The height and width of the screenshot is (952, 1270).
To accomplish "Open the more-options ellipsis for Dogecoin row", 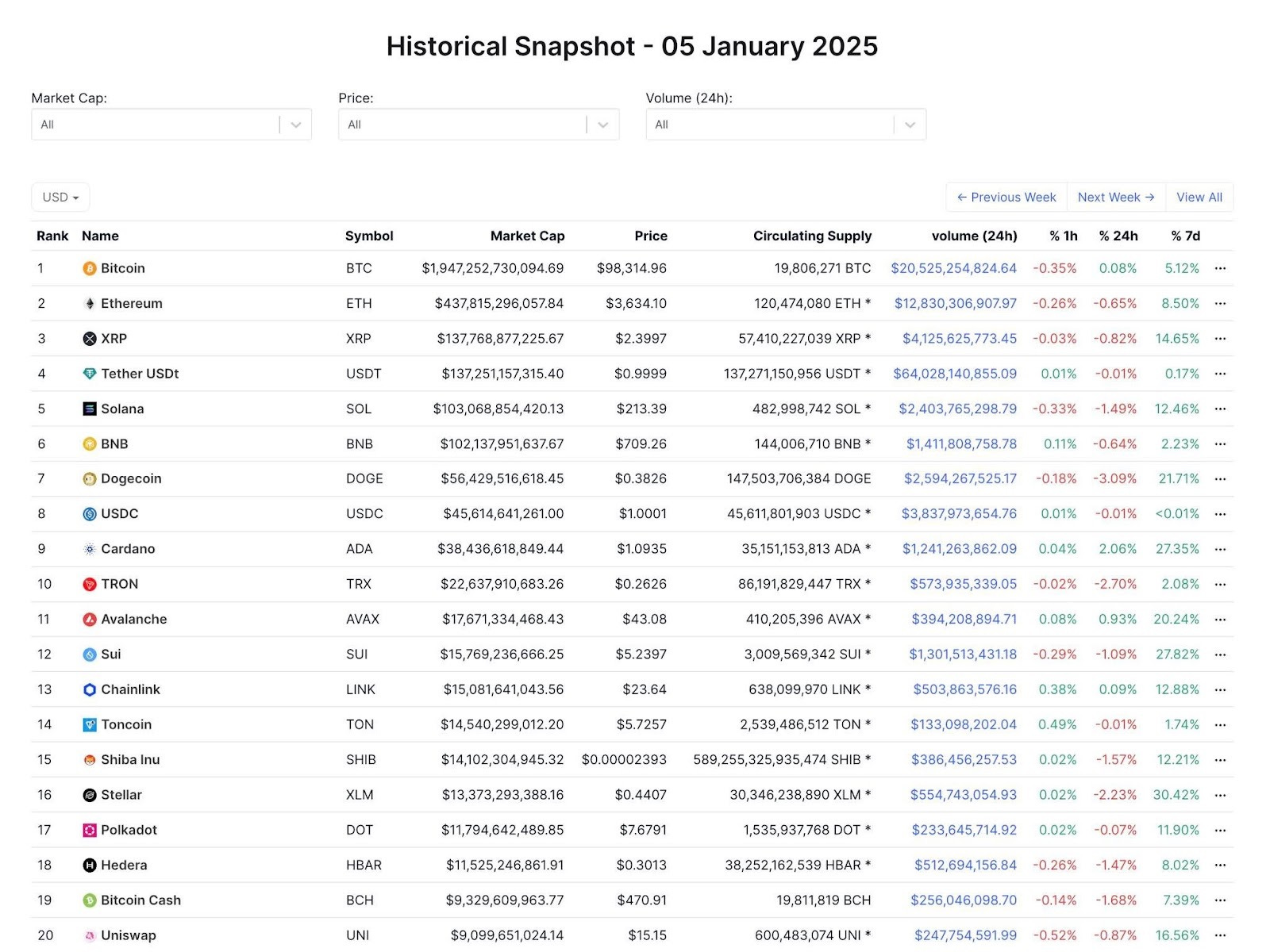I will tap(1220, 479).
